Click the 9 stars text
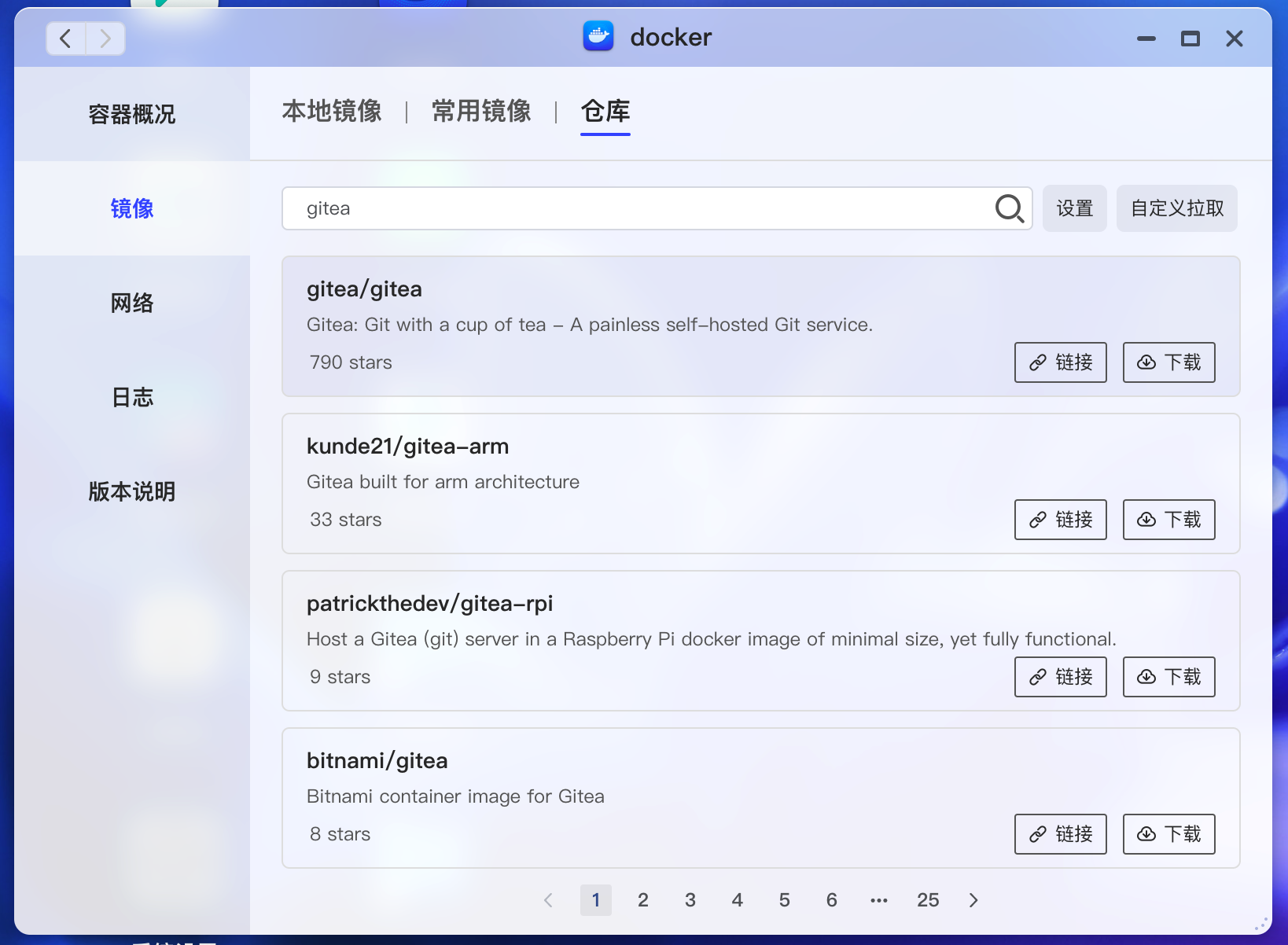 point(340,677)
